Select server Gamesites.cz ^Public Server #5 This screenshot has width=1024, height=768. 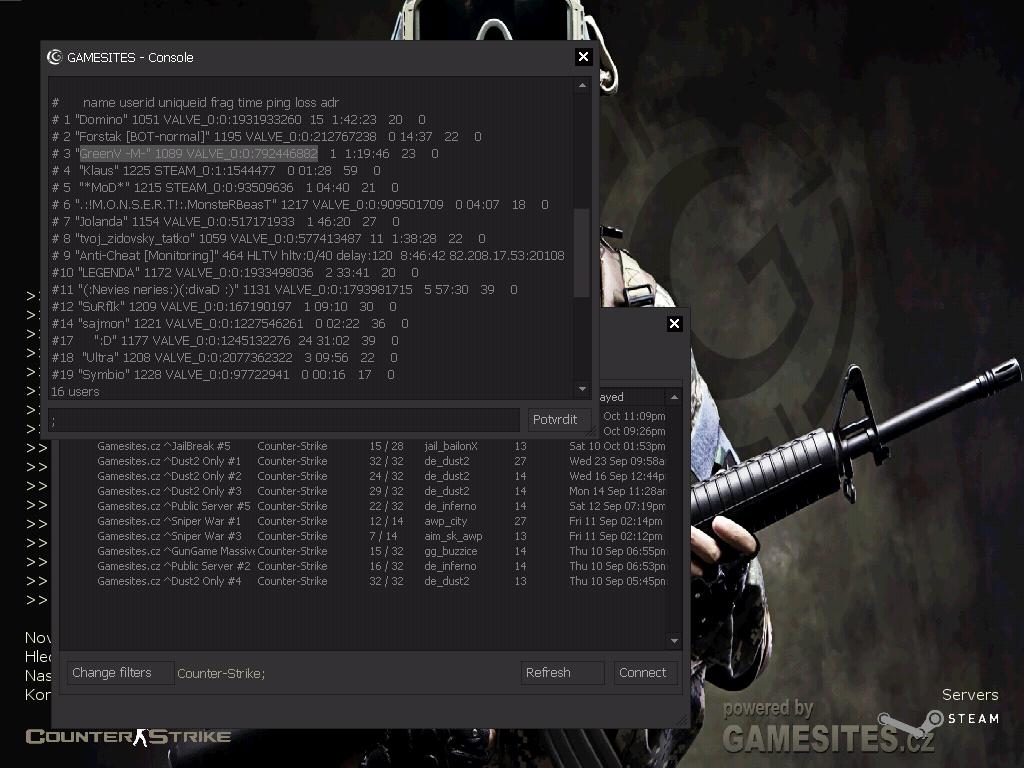point(362,506)
